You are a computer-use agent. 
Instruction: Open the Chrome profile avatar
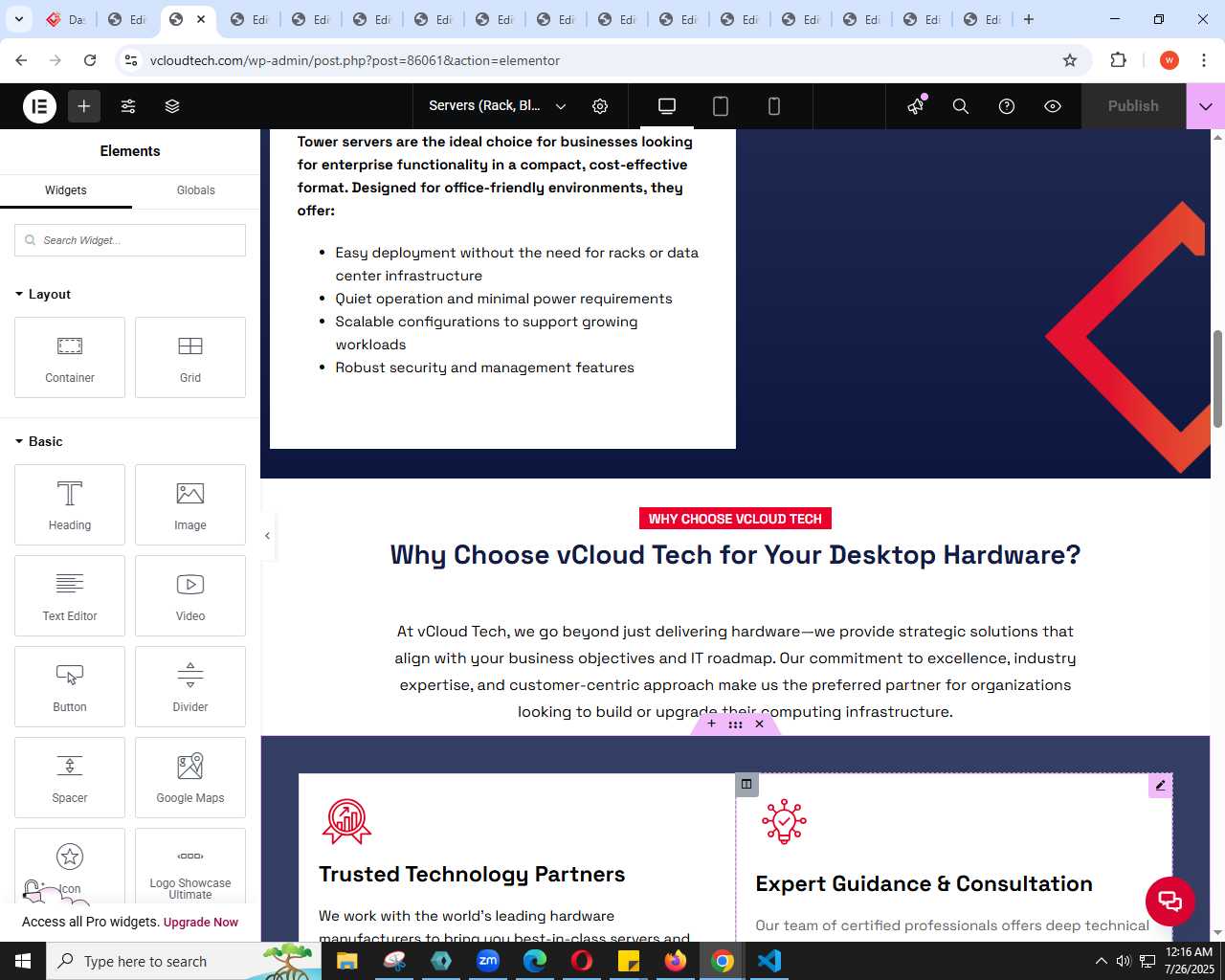pos(1169,60)
